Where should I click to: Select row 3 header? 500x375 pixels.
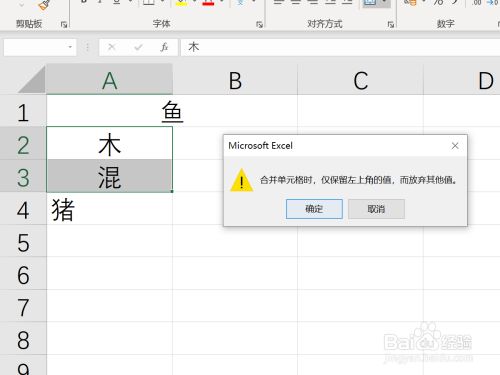[x=23, y=177]
